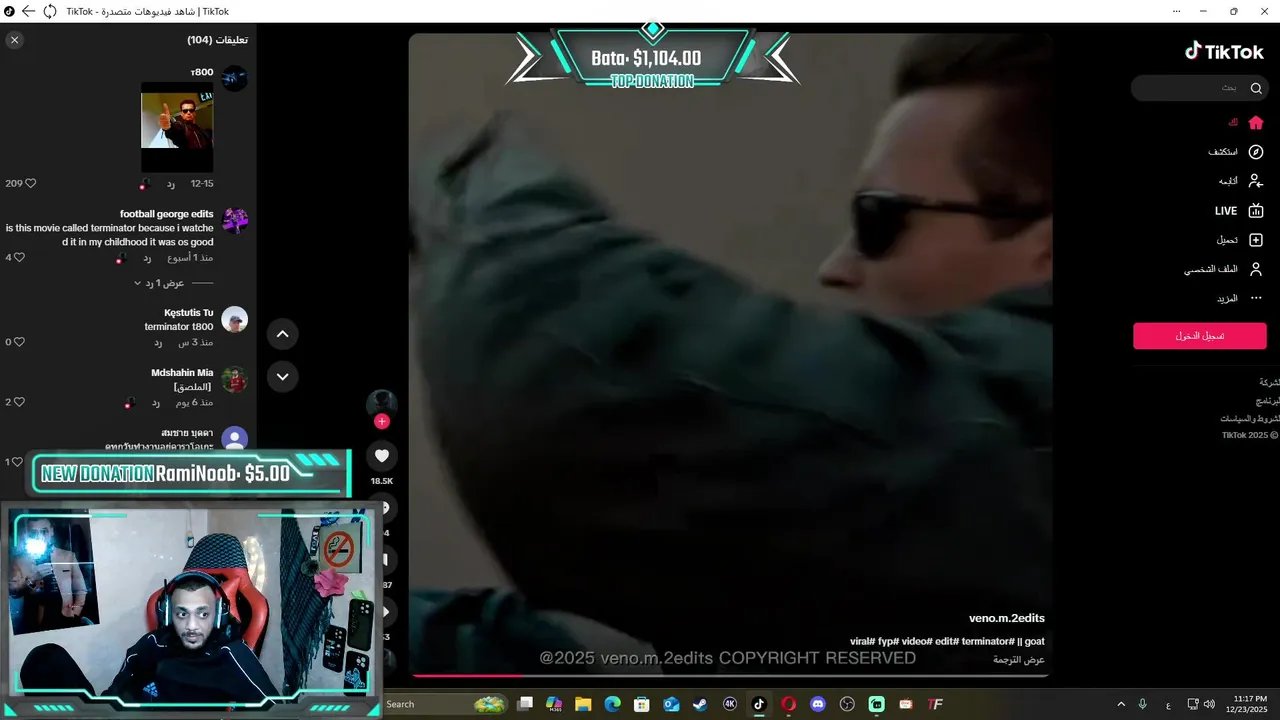
Task: Open the LIVE section icon
Action: coord(1256,211)
